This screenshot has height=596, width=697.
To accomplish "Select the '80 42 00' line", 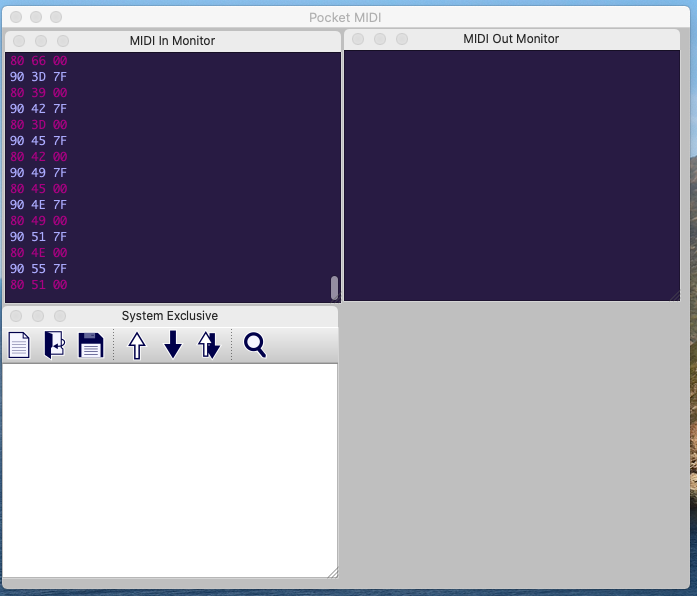I will [39, 157].
